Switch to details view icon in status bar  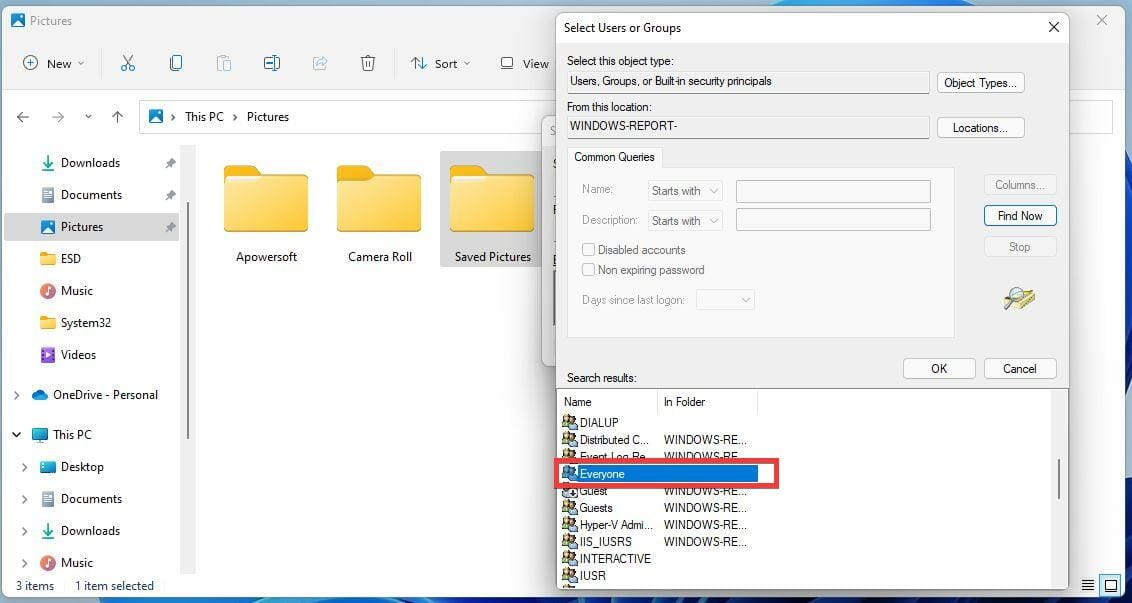(x=1088, y=585)
